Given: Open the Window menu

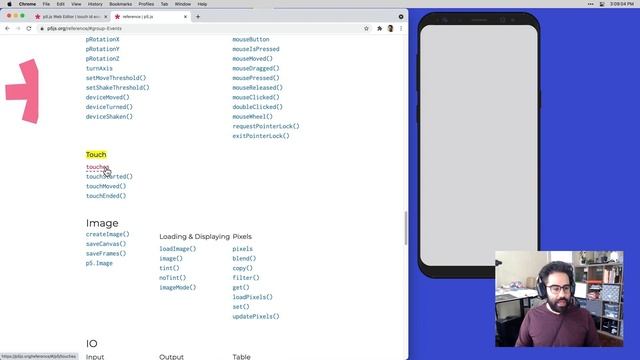Looking at the screenshot, I should [182, 4].
